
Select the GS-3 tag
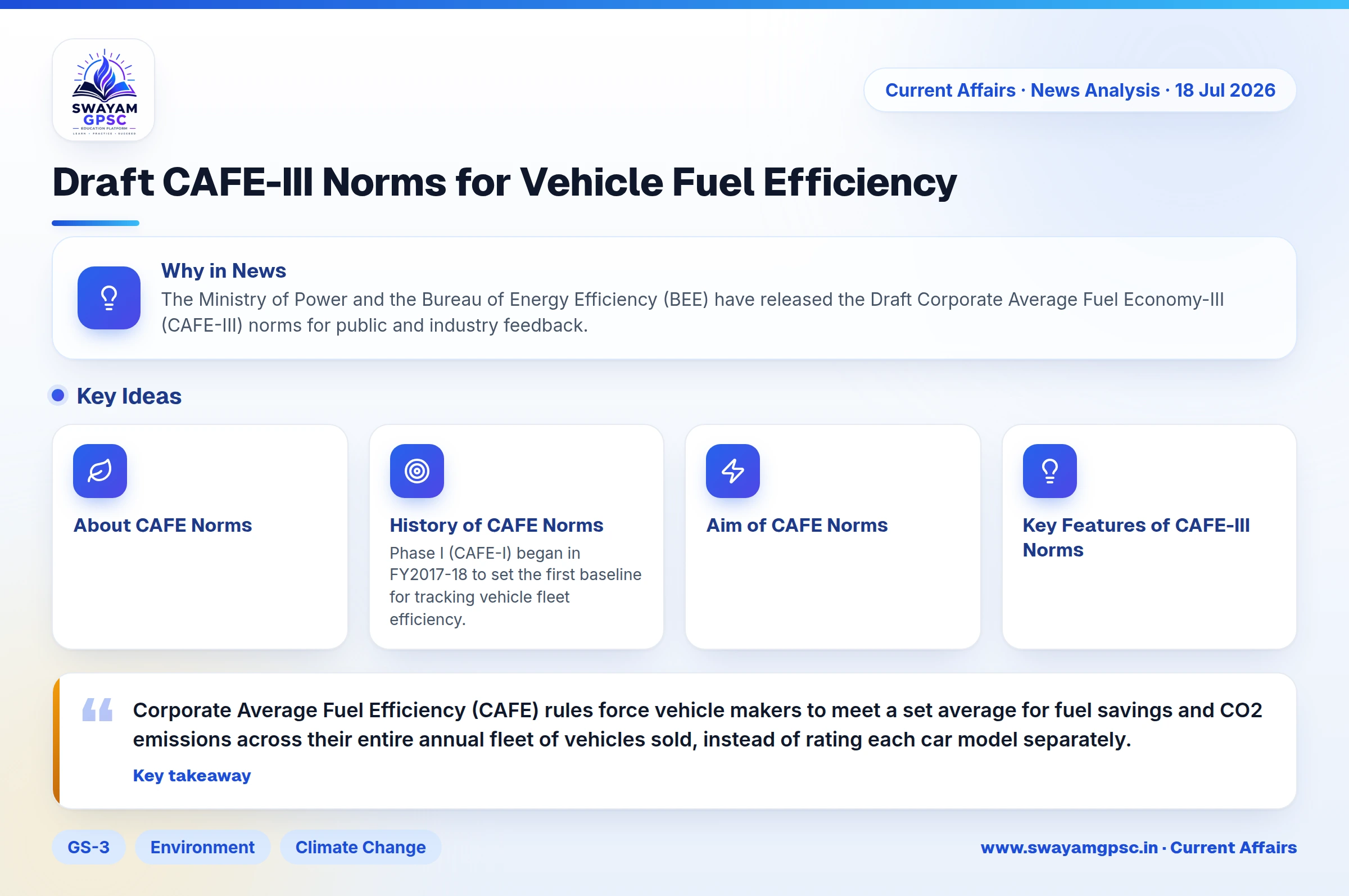click(x=89, y=847)
